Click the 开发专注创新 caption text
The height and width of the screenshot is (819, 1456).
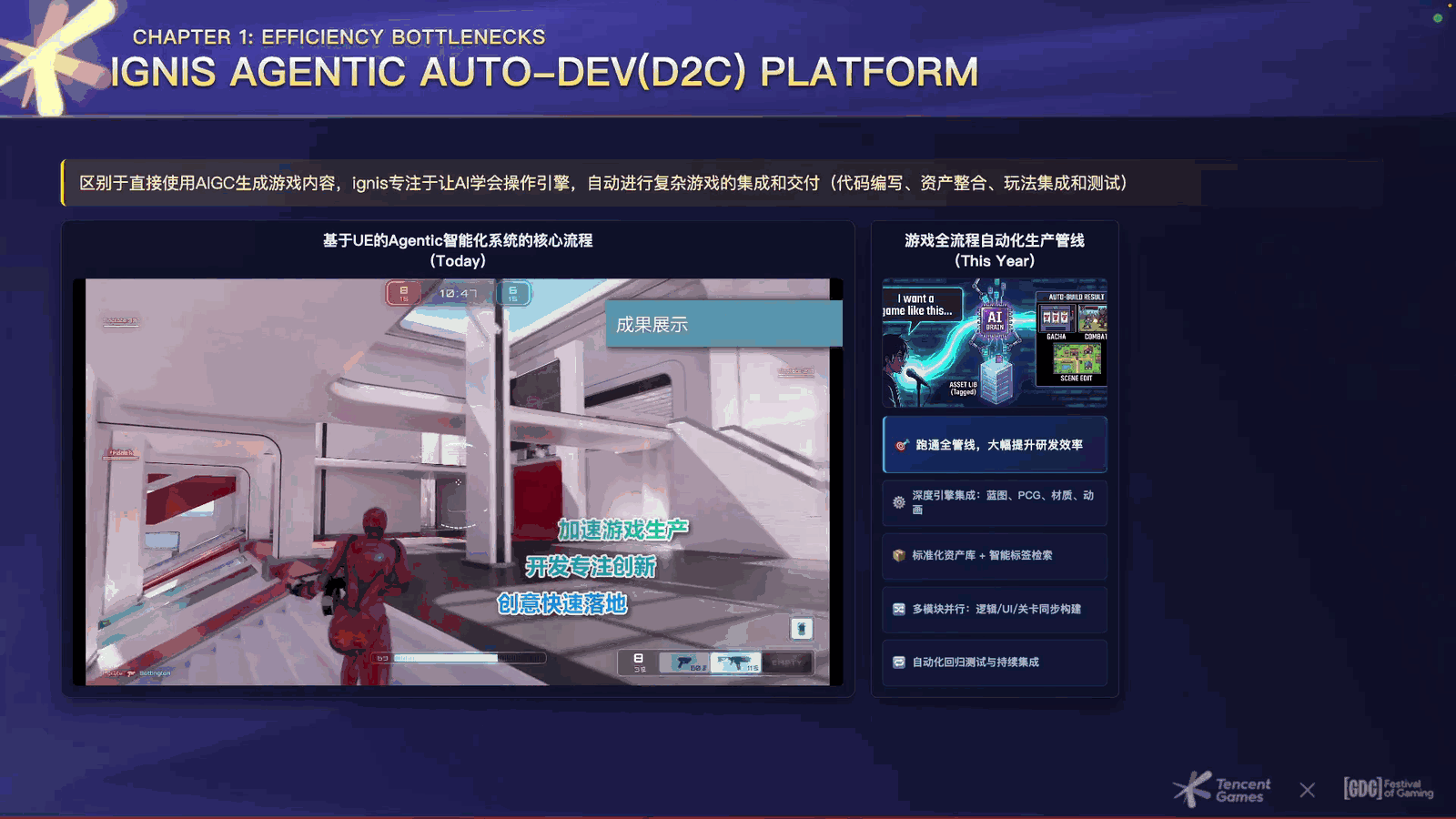tap(591, 567)
